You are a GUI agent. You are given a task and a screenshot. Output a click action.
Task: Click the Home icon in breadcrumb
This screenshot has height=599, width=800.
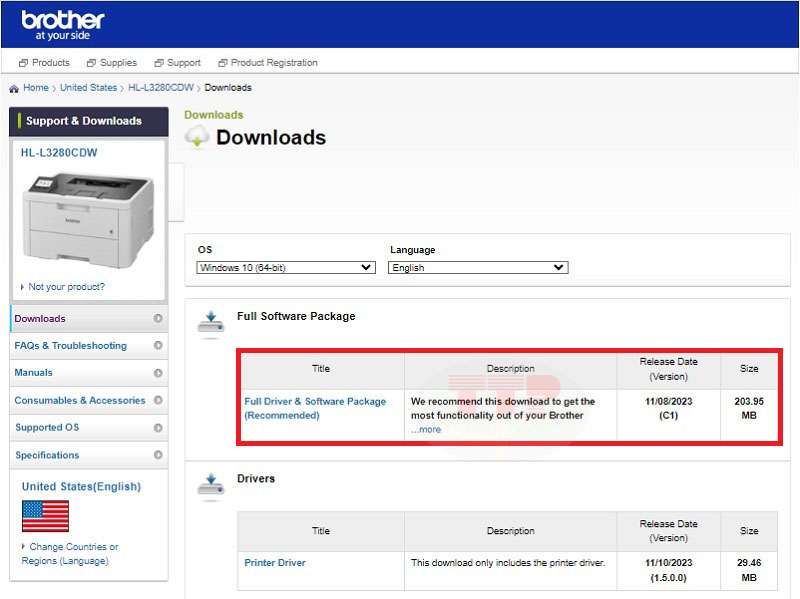point(14,88)
